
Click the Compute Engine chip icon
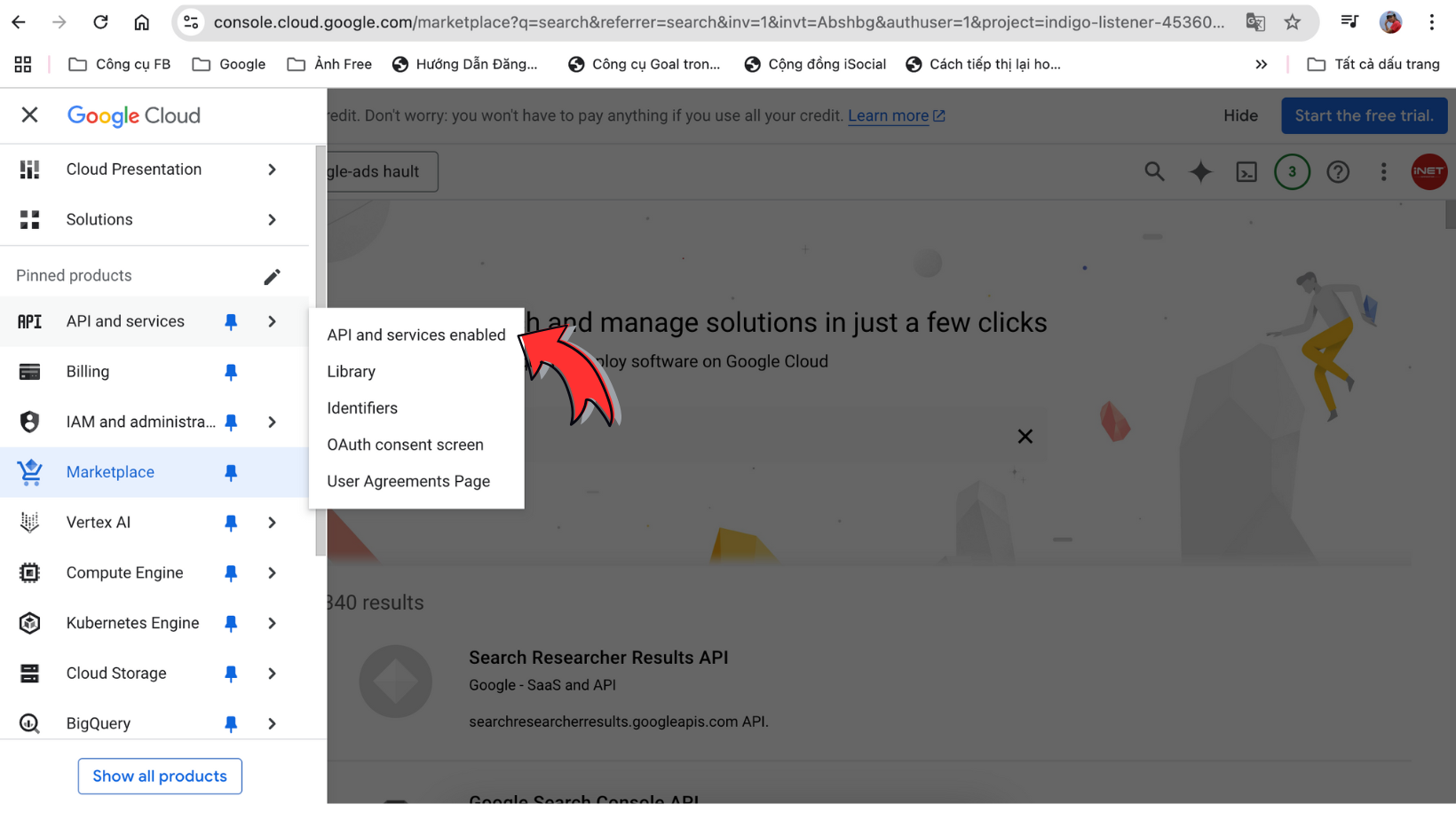(29, 573)
